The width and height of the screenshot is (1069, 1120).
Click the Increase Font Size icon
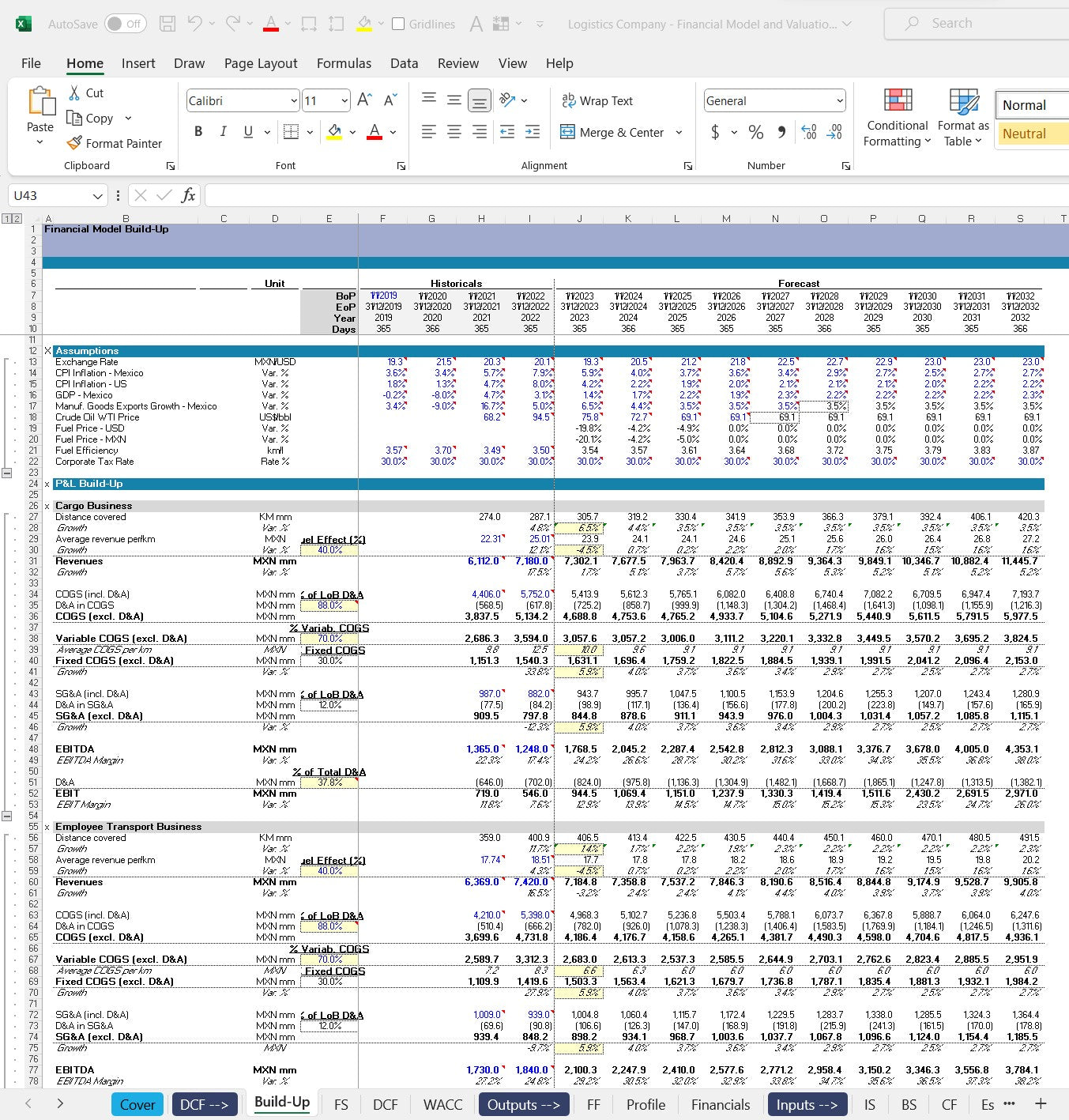(x=364, y=100)
